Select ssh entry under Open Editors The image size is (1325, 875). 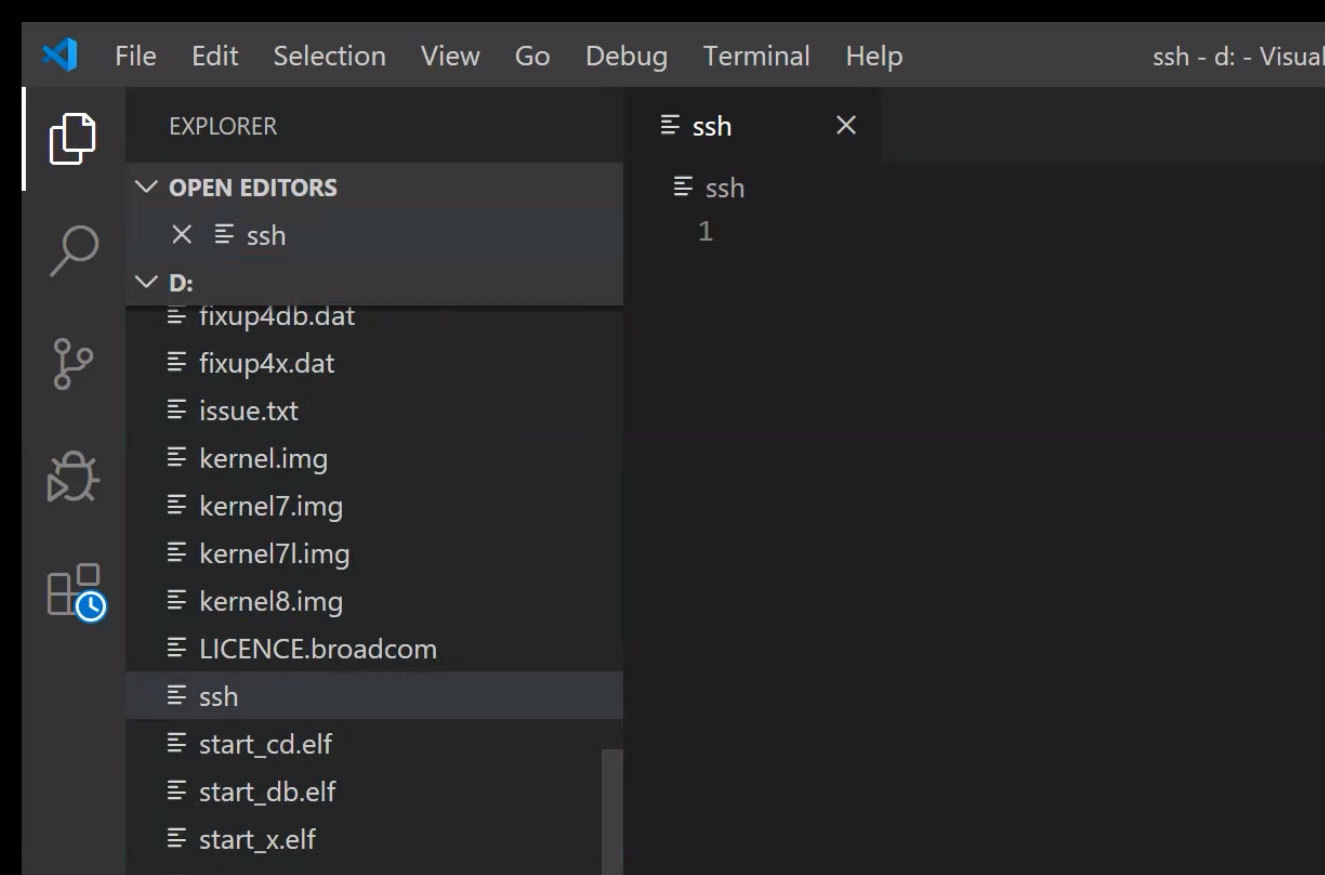375,235
